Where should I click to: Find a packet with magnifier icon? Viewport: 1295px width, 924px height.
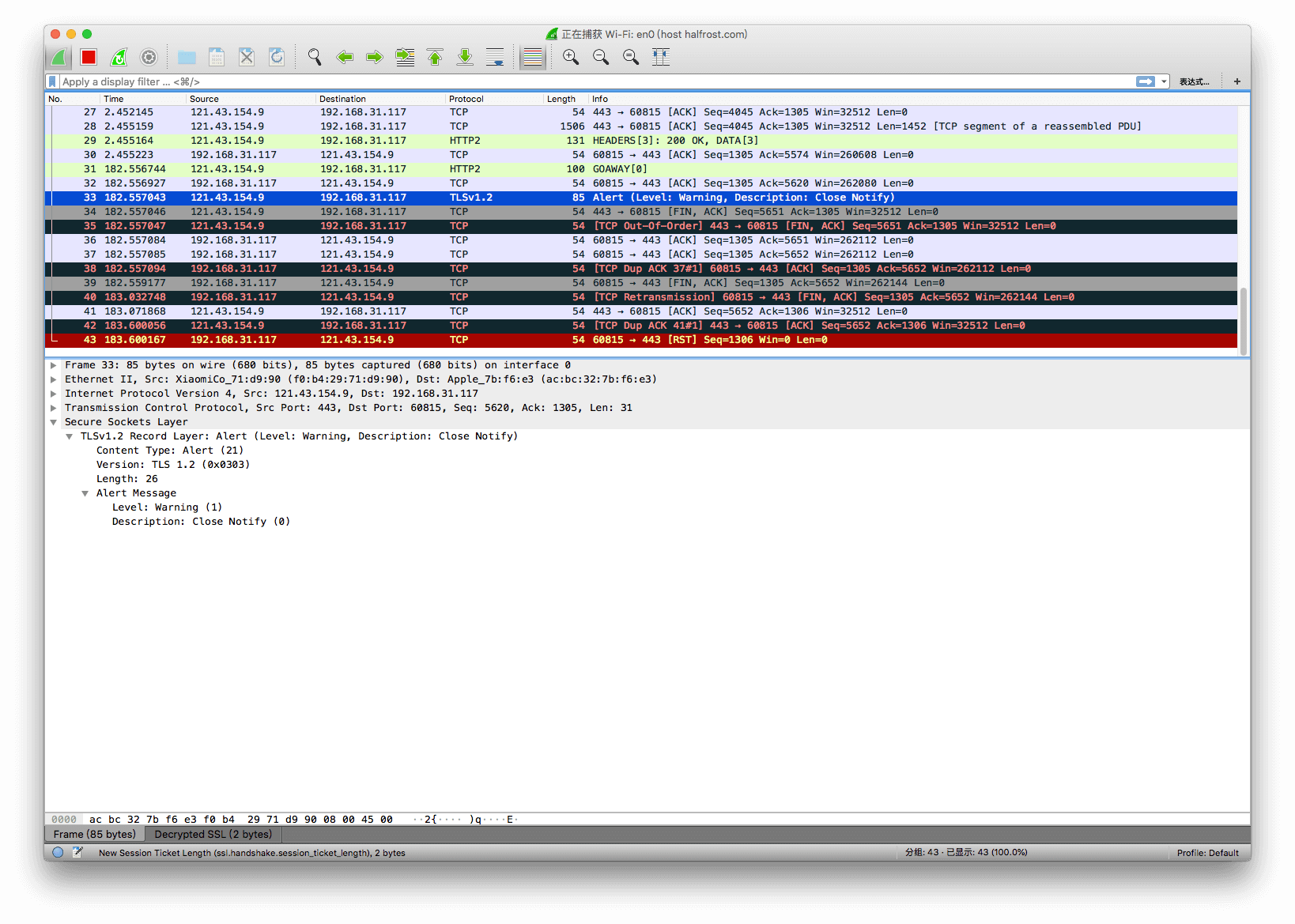[315, 57]
